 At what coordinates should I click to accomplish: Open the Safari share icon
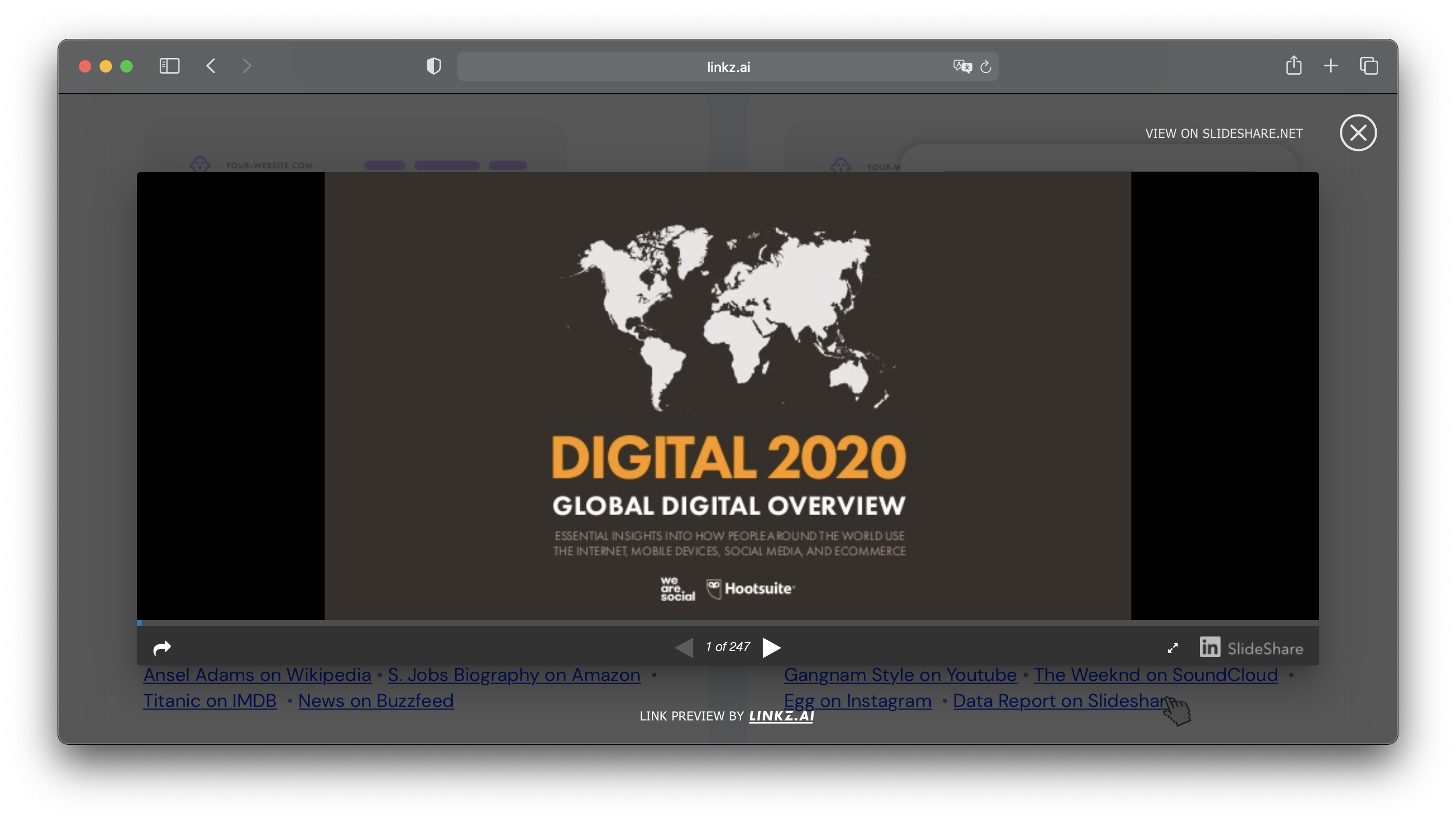tap(1294, 65)
